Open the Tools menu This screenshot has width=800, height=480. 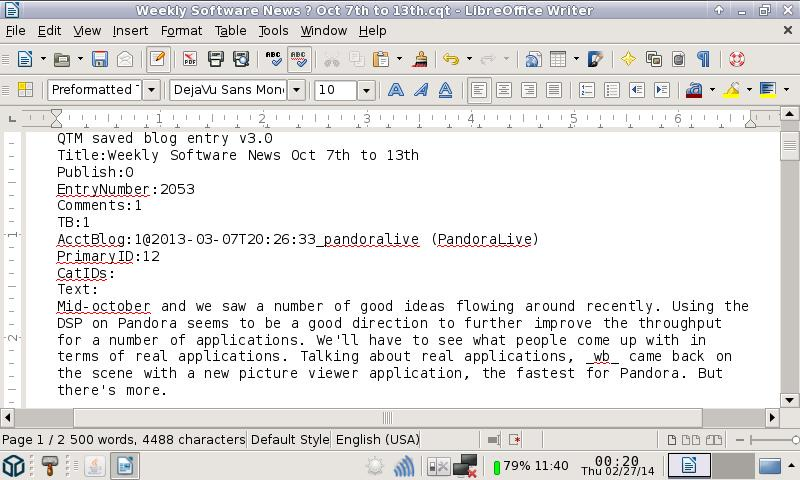(x=273, y=31)
